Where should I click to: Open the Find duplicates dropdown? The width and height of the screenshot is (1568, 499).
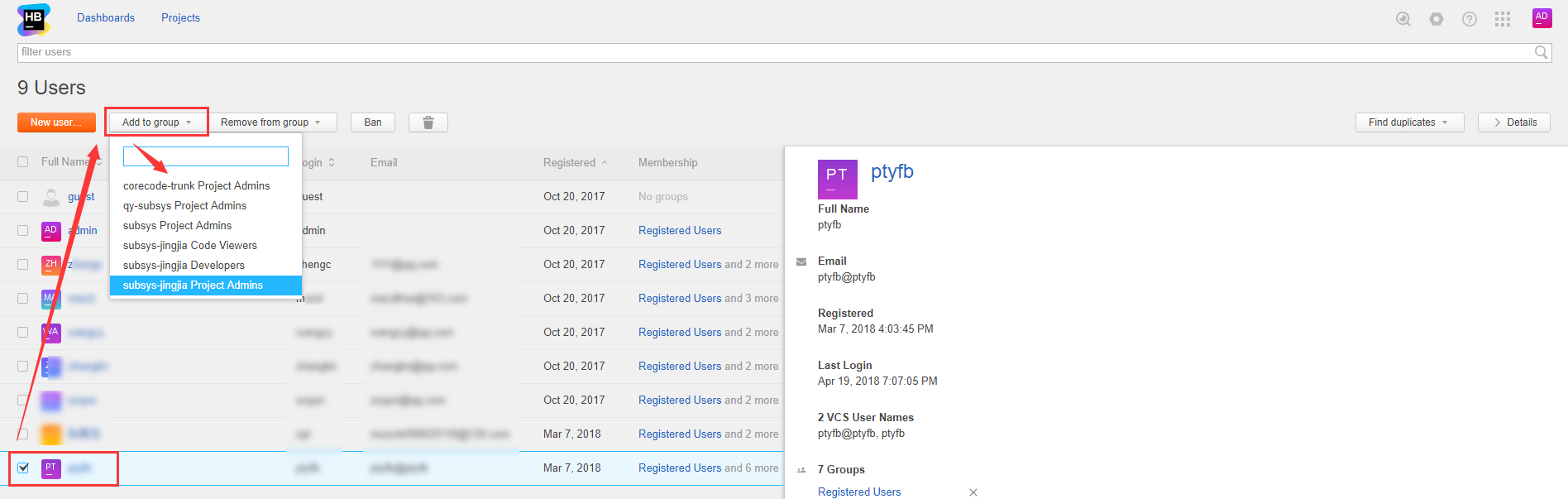tap(1408, 122)
